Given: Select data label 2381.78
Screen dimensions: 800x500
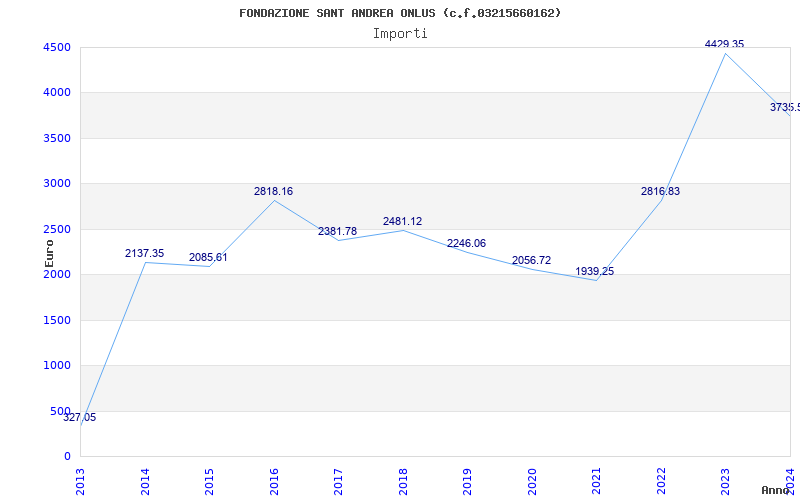Looking at the screenshot, I should [337, 232].
